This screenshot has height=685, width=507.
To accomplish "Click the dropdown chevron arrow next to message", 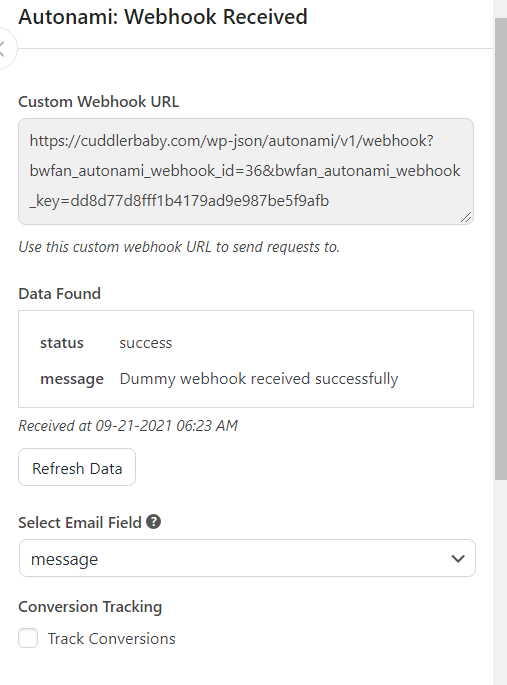I will pos(458,559).
